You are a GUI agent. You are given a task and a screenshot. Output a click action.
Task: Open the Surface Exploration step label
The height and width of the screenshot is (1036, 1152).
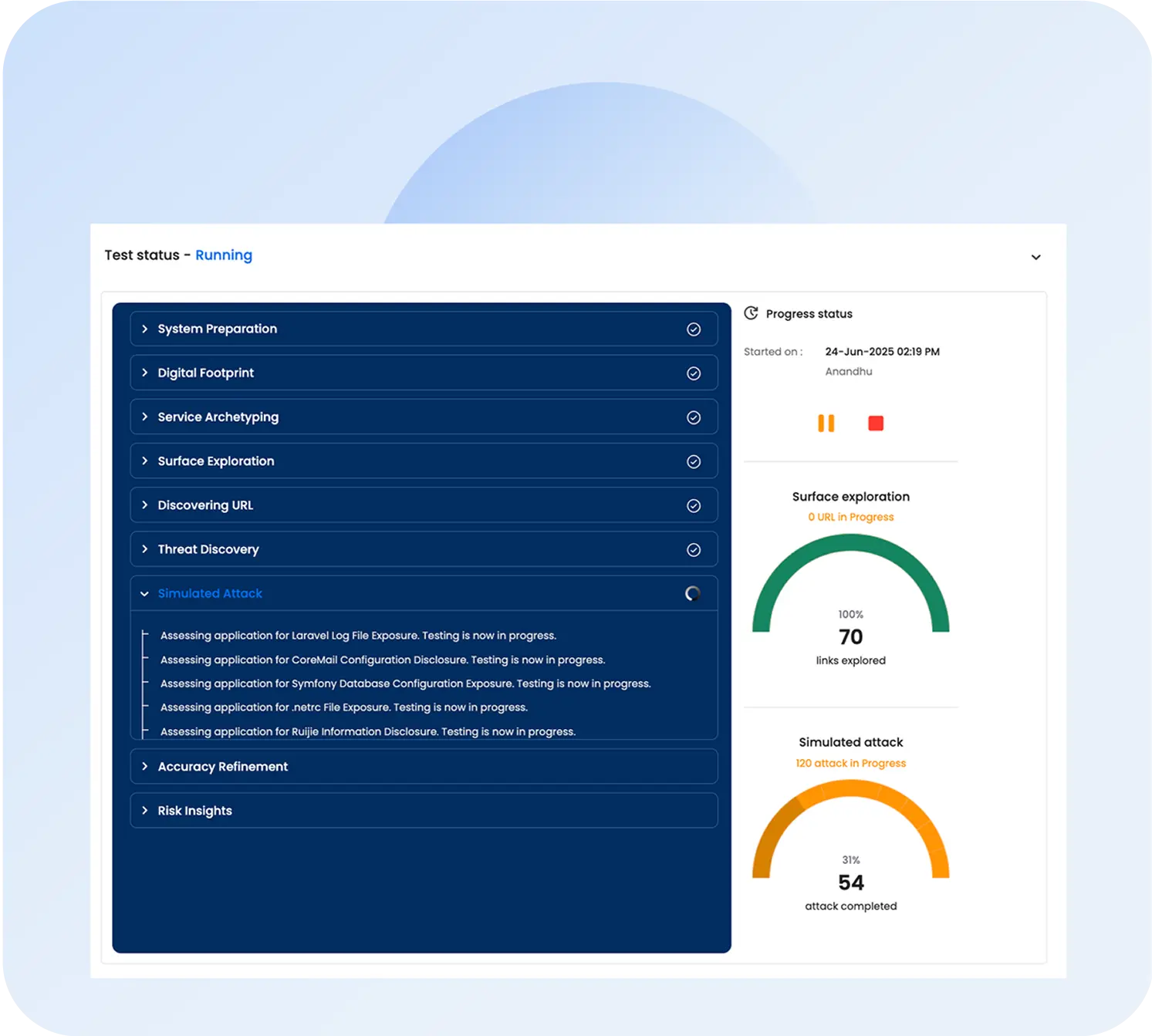(216, 461)
